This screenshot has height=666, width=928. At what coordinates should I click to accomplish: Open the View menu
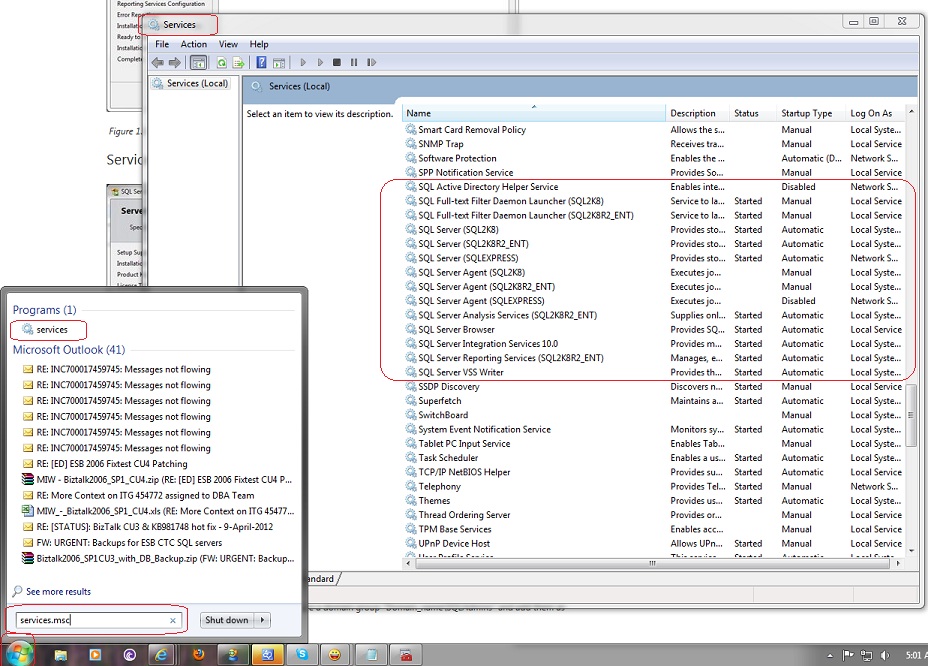(228, 44)
